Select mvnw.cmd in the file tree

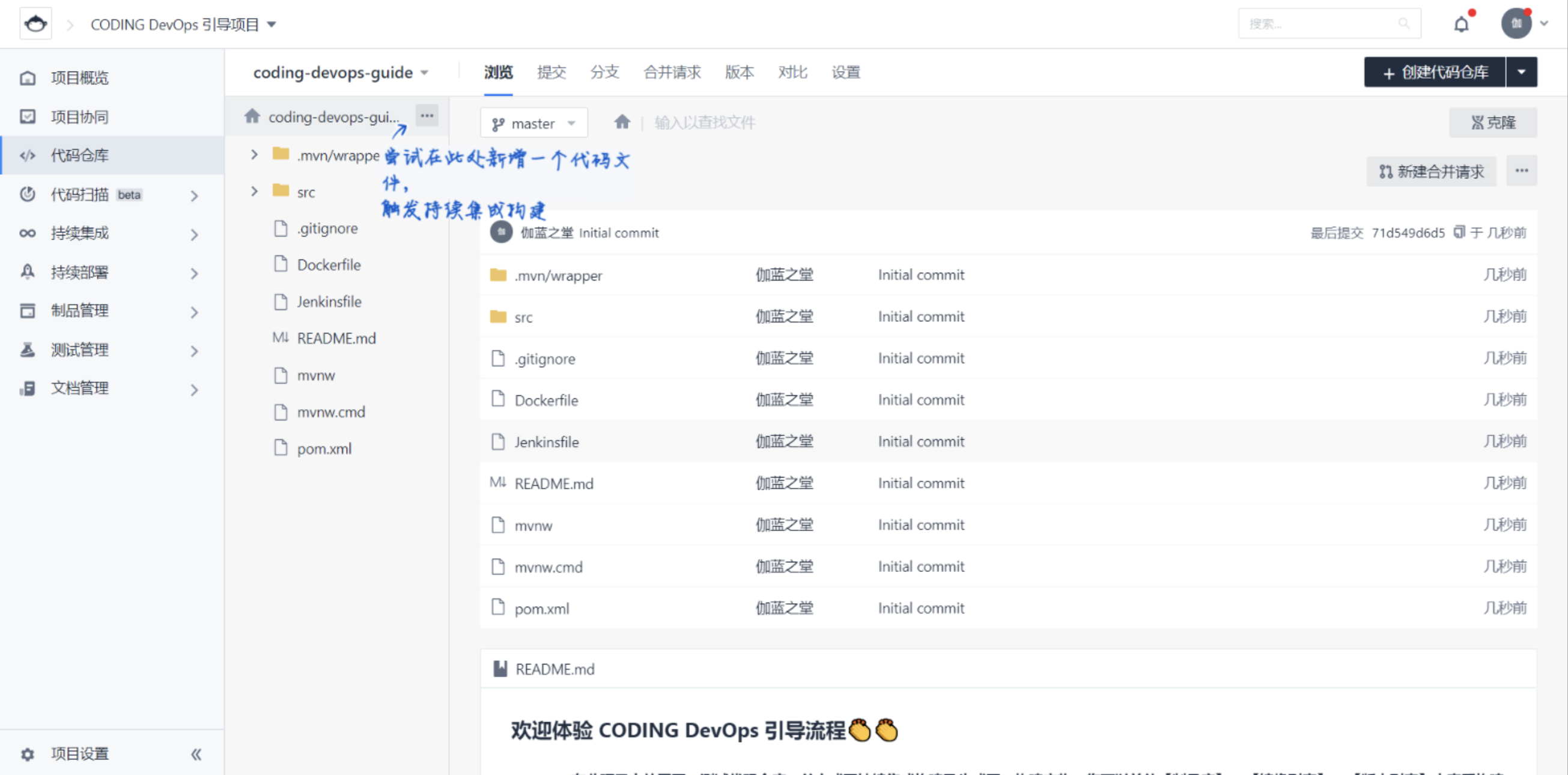pos(331,412)
